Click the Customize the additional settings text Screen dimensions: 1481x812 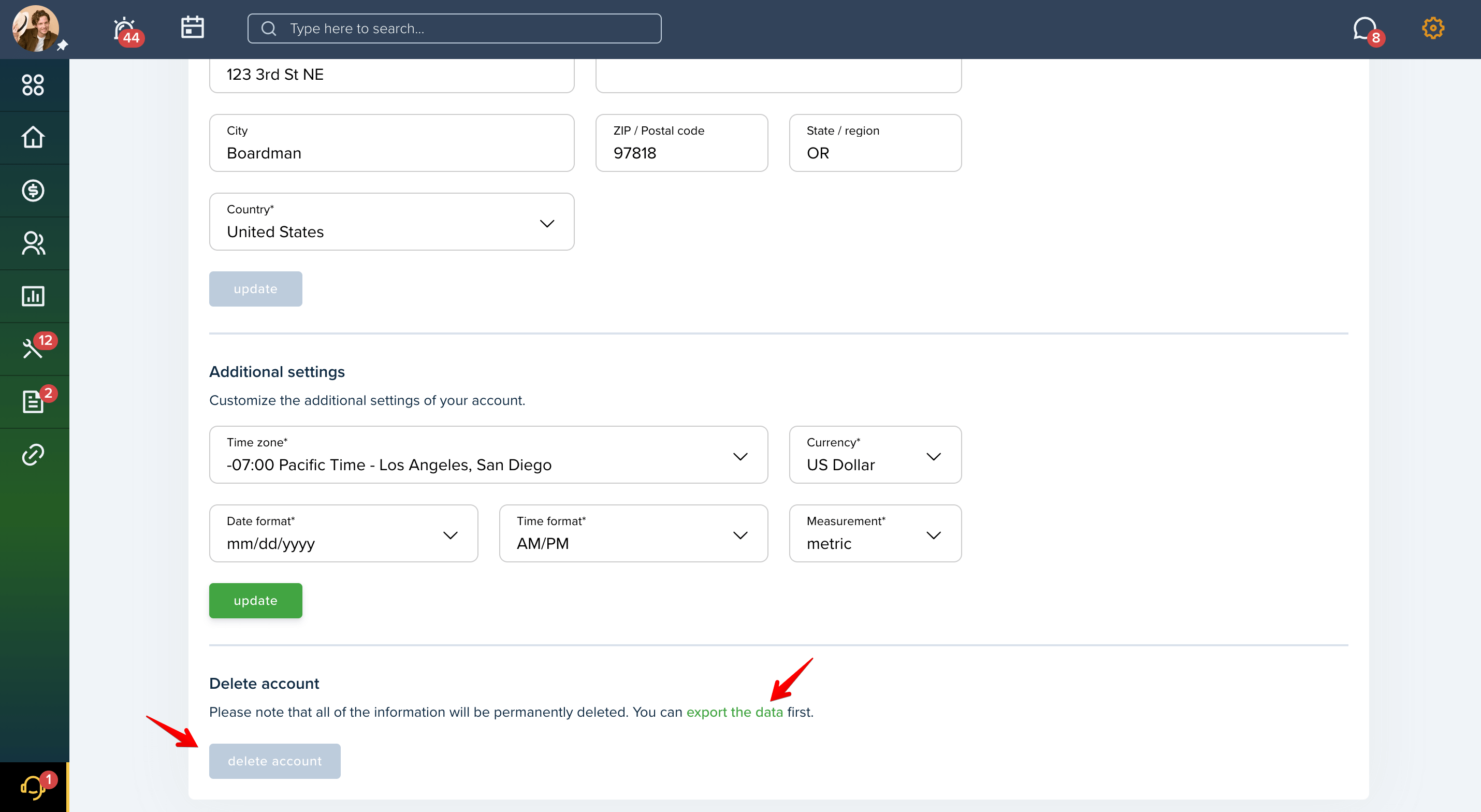(x=367, y=400)
